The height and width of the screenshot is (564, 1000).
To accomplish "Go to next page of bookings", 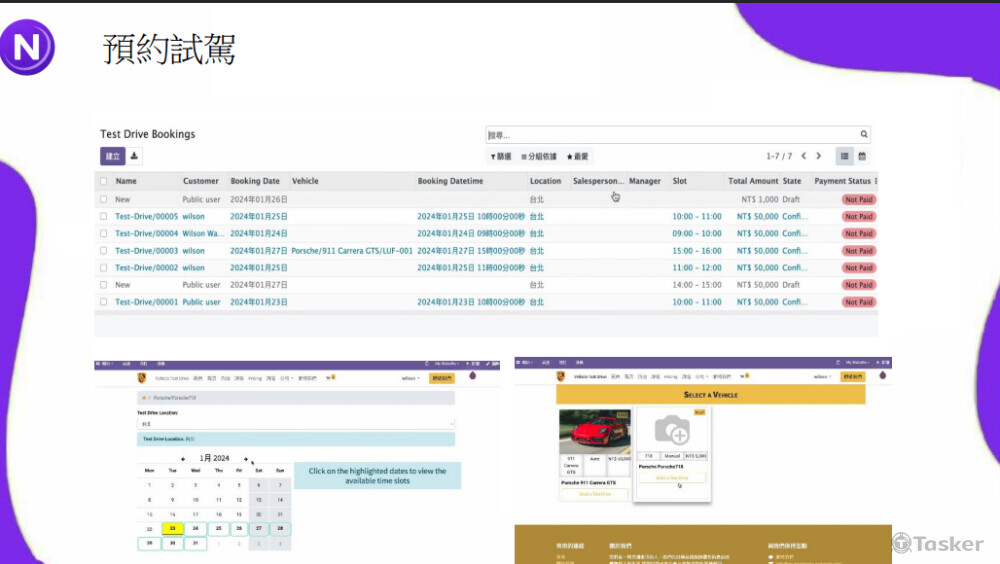I will (x=819, y=156).
